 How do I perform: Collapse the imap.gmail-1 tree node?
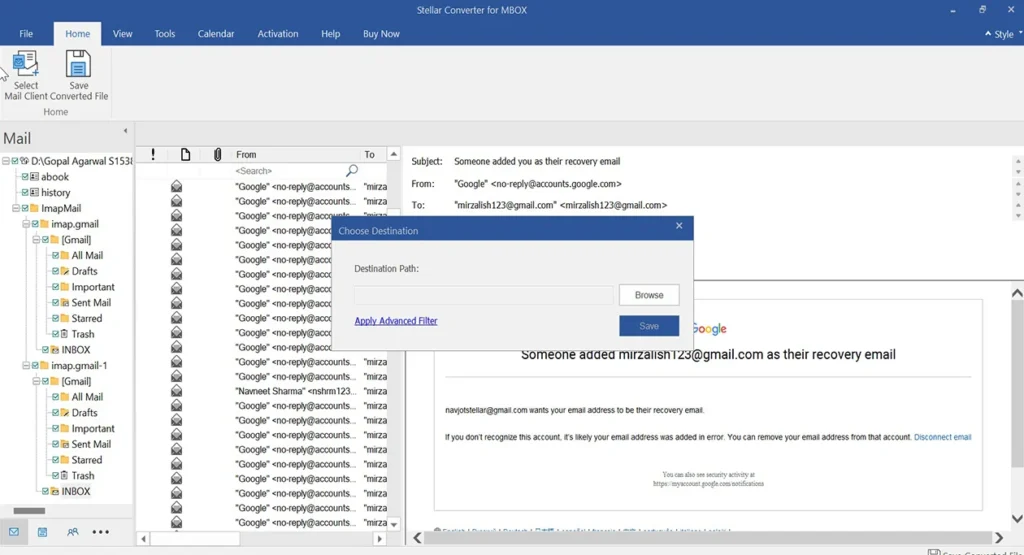click(x=26, y=365)
